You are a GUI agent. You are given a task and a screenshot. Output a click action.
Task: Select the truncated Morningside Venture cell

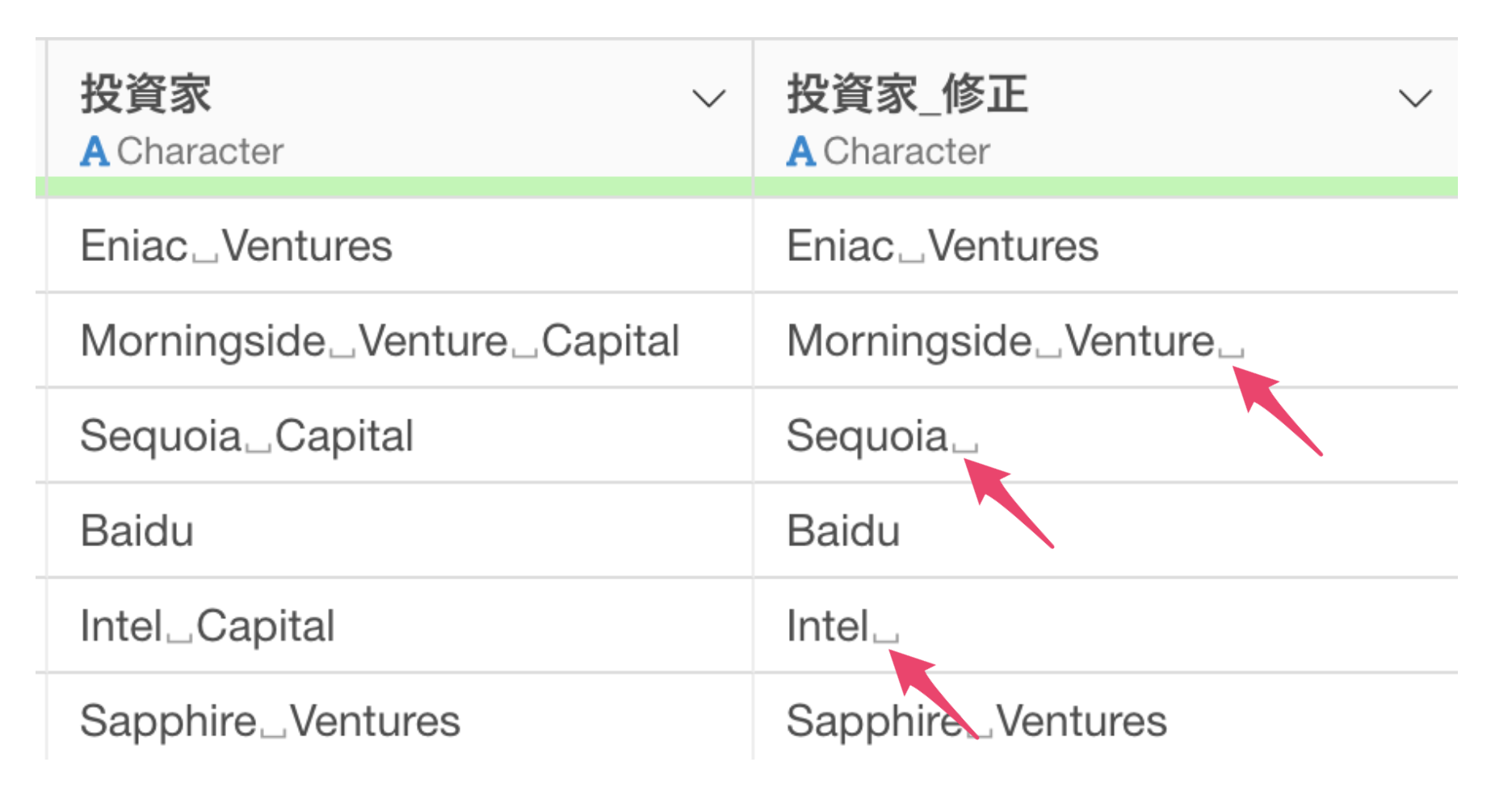pos(1106,340)
